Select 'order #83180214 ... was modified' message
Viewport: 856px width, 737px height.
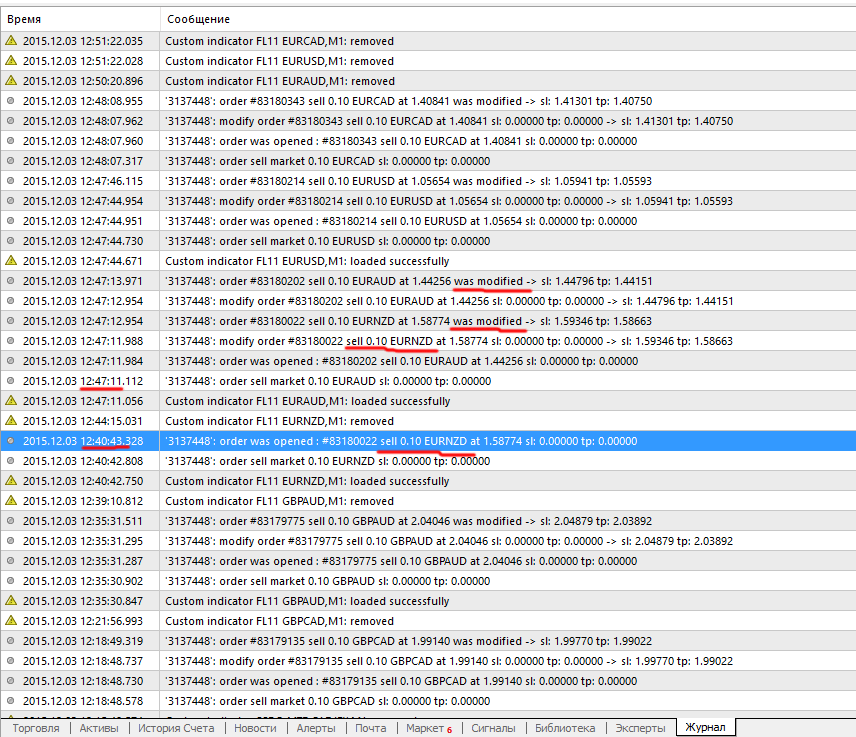pos(408,181)
